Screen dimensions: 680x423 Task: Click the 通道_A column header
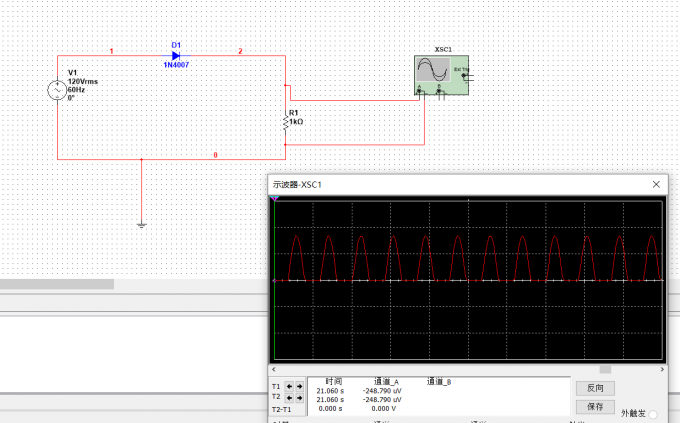point(386,381)
